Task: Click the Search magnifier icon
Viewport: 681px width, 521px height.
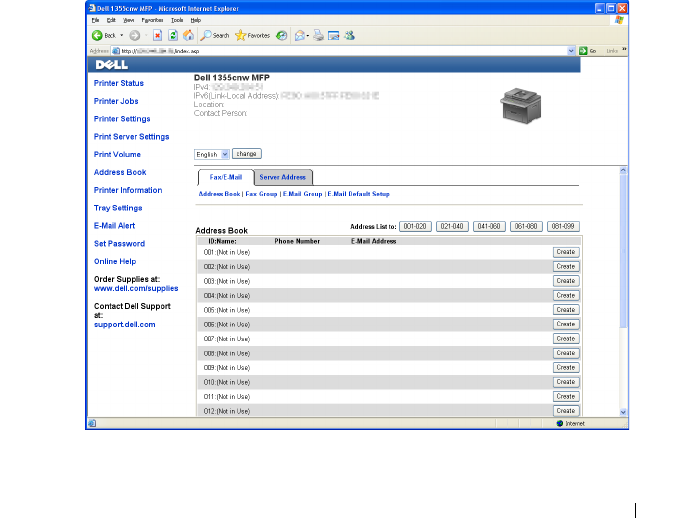Action: [205, 35]
